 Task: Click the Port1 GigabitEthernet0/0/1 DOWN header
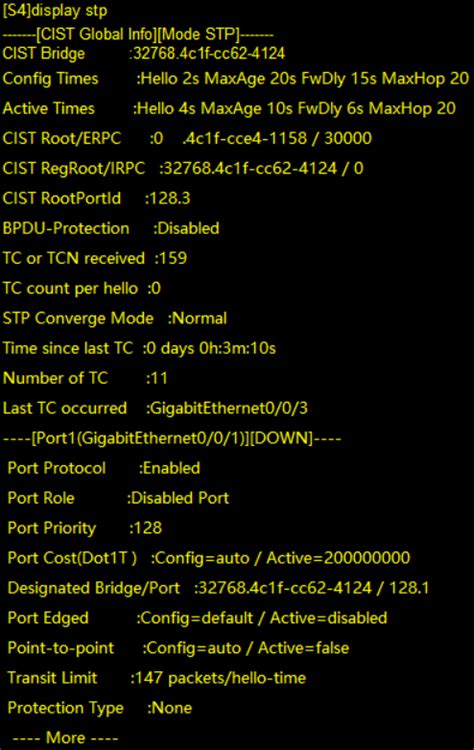172,438
